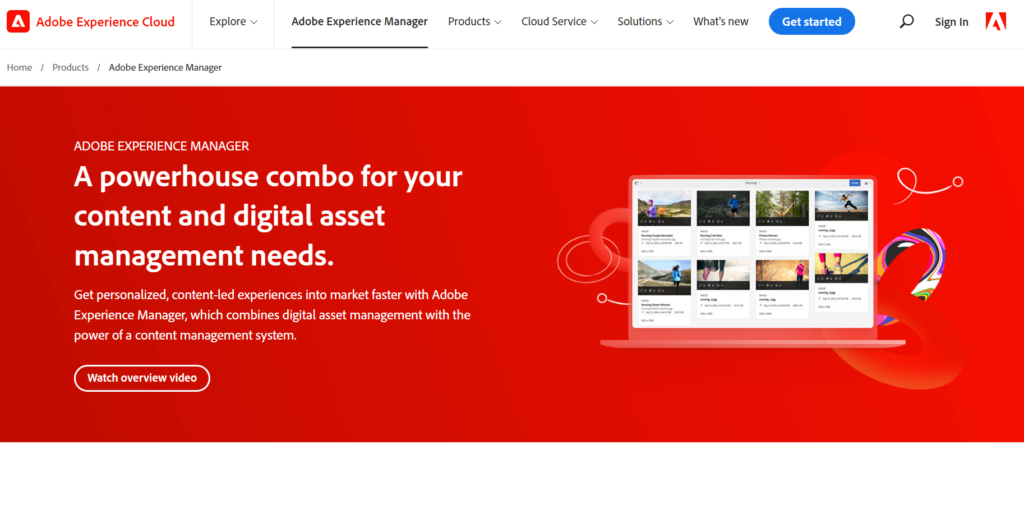The height and width of the screenshot is (513, 1024).
Task: Click the Sign In link
Action: pyautogui.click(x=951, y=22)
